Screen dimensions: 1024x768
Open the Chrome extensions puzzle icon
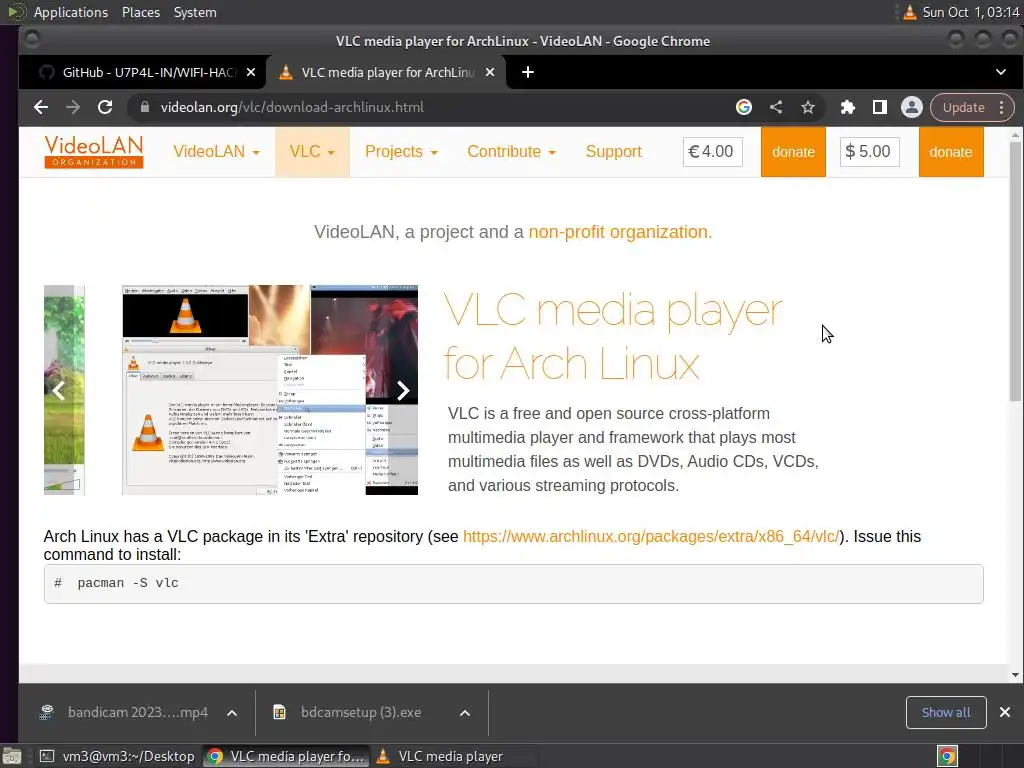tap(848, 107)
